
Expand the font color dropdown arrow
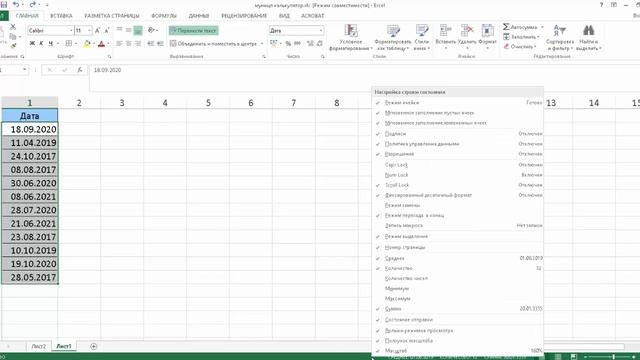108,43
